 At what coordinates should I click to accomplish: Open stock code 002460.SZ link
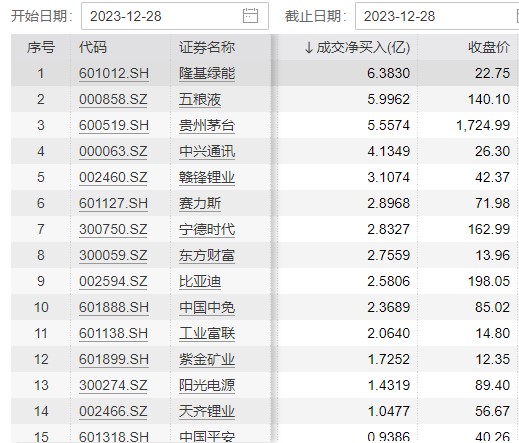click(113, 177)
